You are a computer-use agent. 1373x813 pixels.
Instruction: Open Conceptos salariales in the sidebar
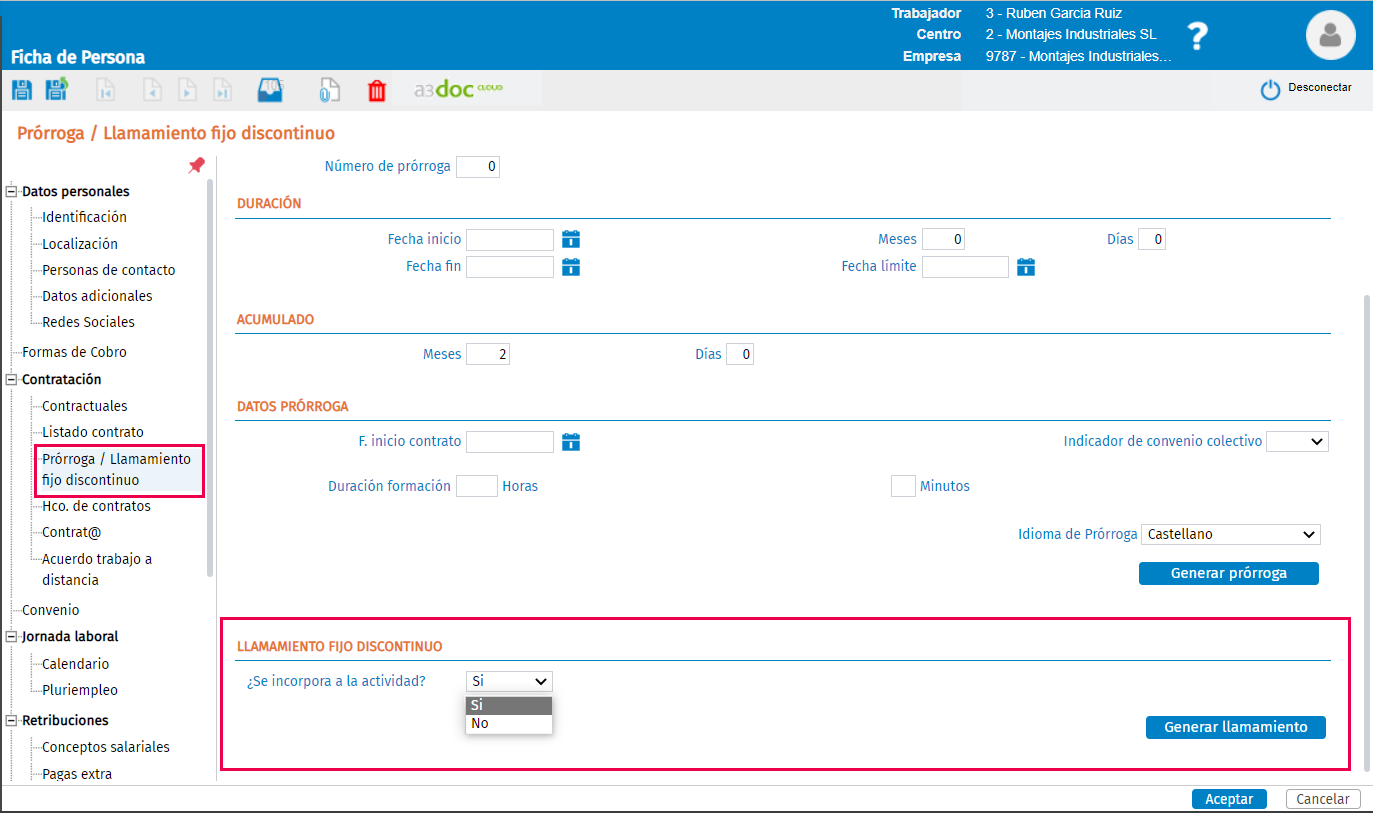coord(106,747)
